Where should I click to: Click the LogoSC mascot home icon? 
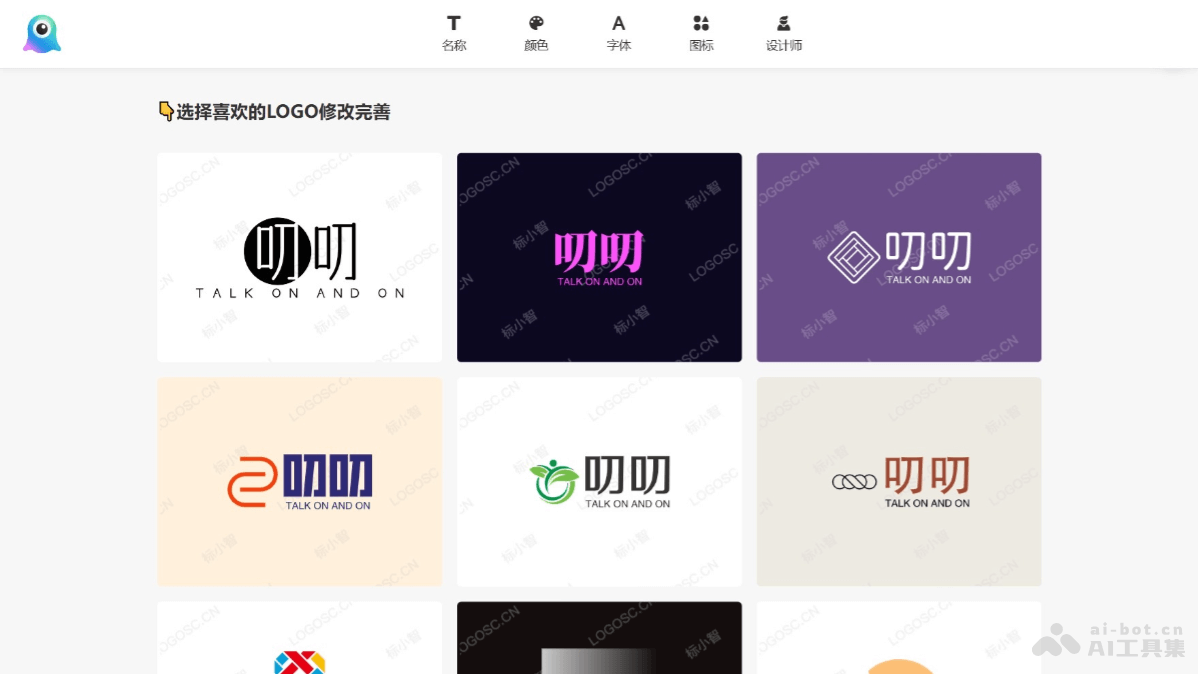point(41,33)
